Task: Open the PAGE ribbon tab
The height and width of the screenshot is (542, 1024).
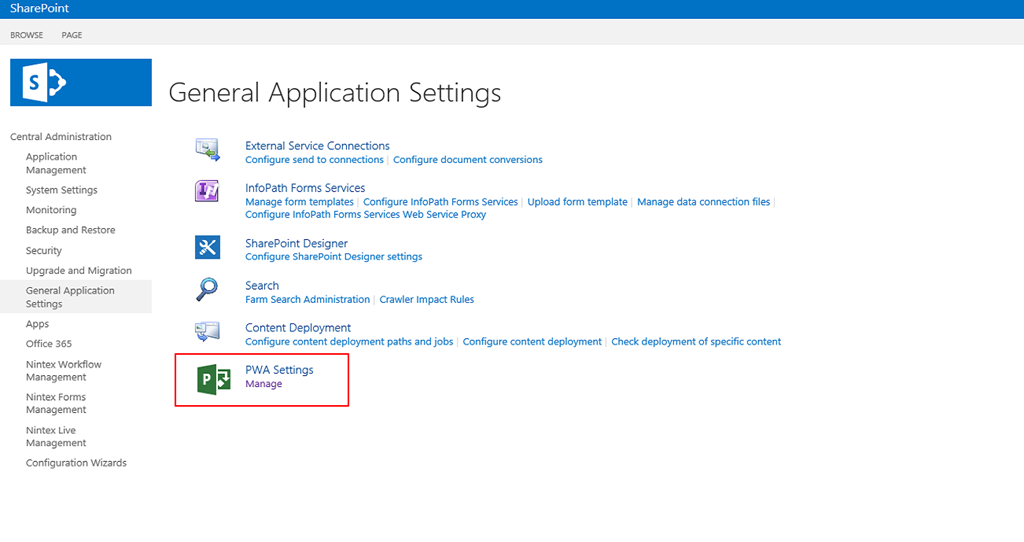Action: (72, 35)
